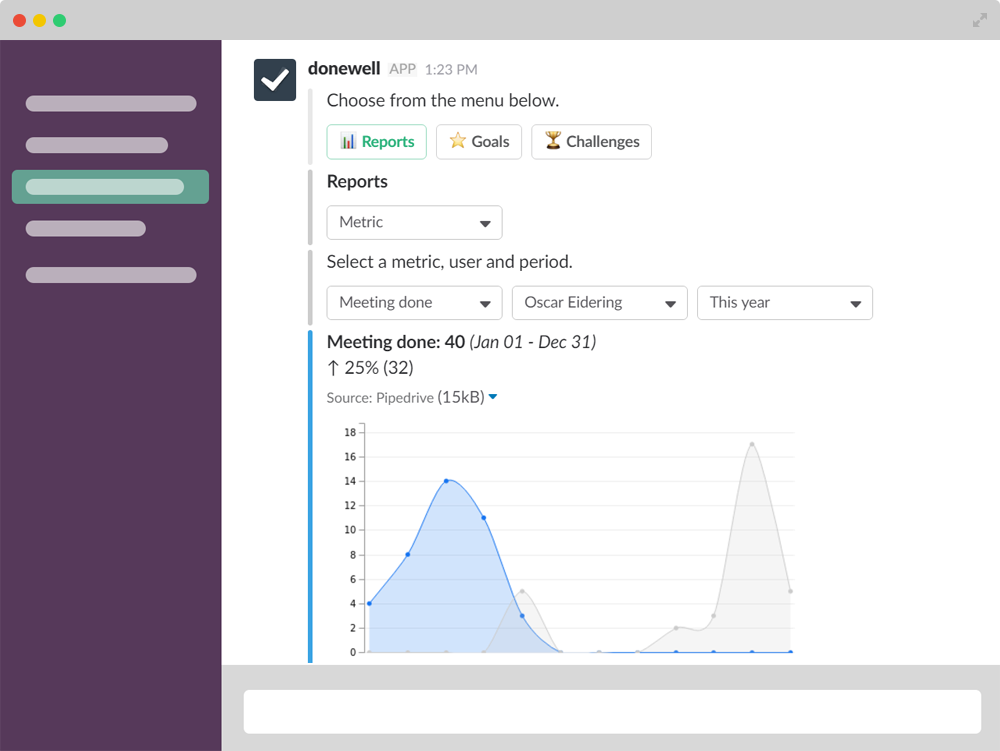
Task: Select the highlighted active sidebar channel
Action: point(110,187)
